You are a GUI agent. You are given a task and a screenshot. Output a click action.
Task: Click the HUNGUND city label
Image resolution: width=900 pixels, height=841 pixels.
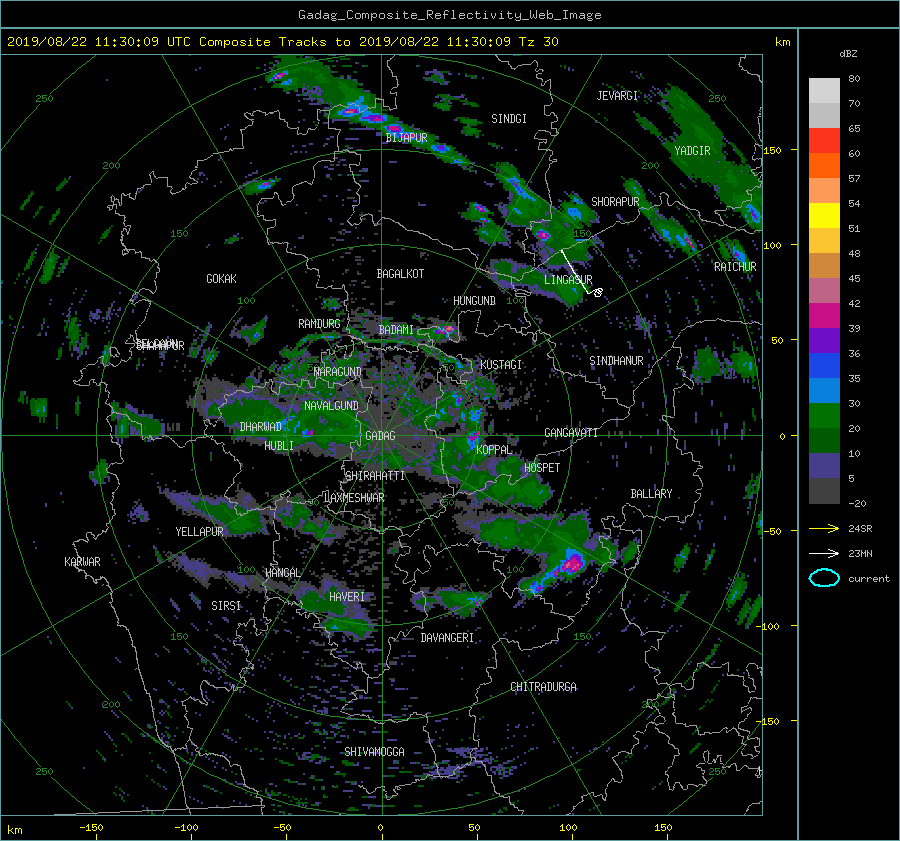(x=474, y=301)
